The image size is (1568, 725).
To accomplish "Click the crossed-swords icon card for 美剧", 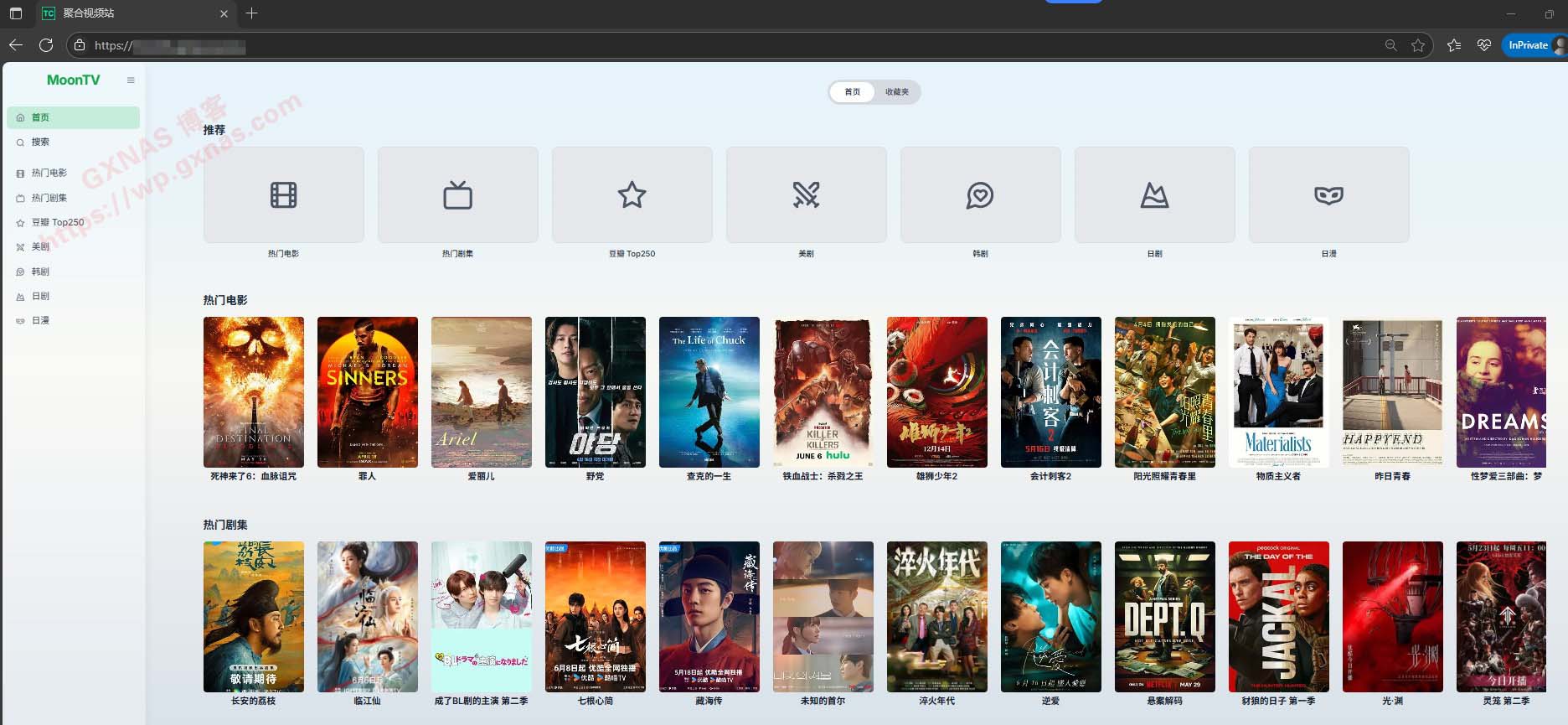I will tap(807, 195).
